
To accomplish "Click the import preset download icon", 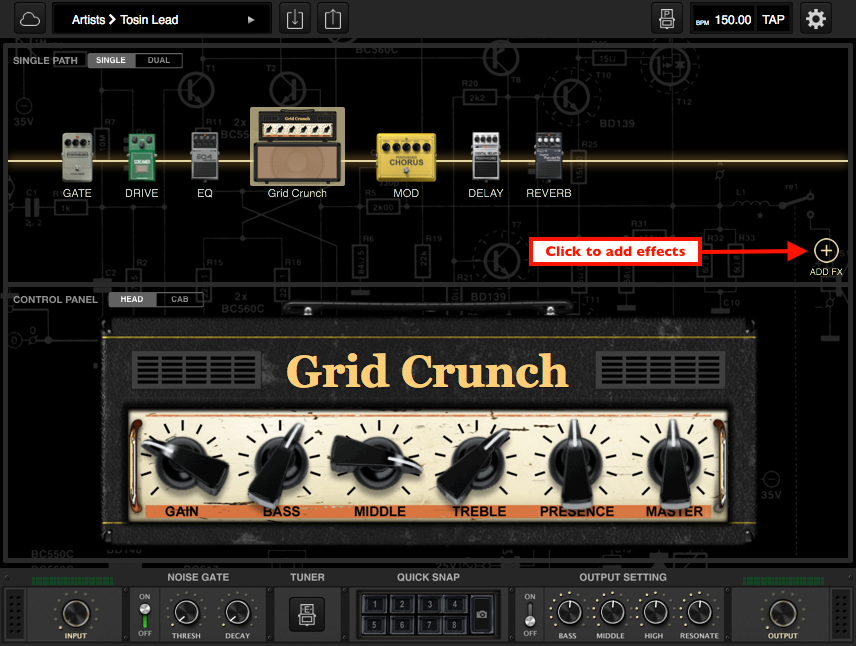I will (x=294, y=19).
